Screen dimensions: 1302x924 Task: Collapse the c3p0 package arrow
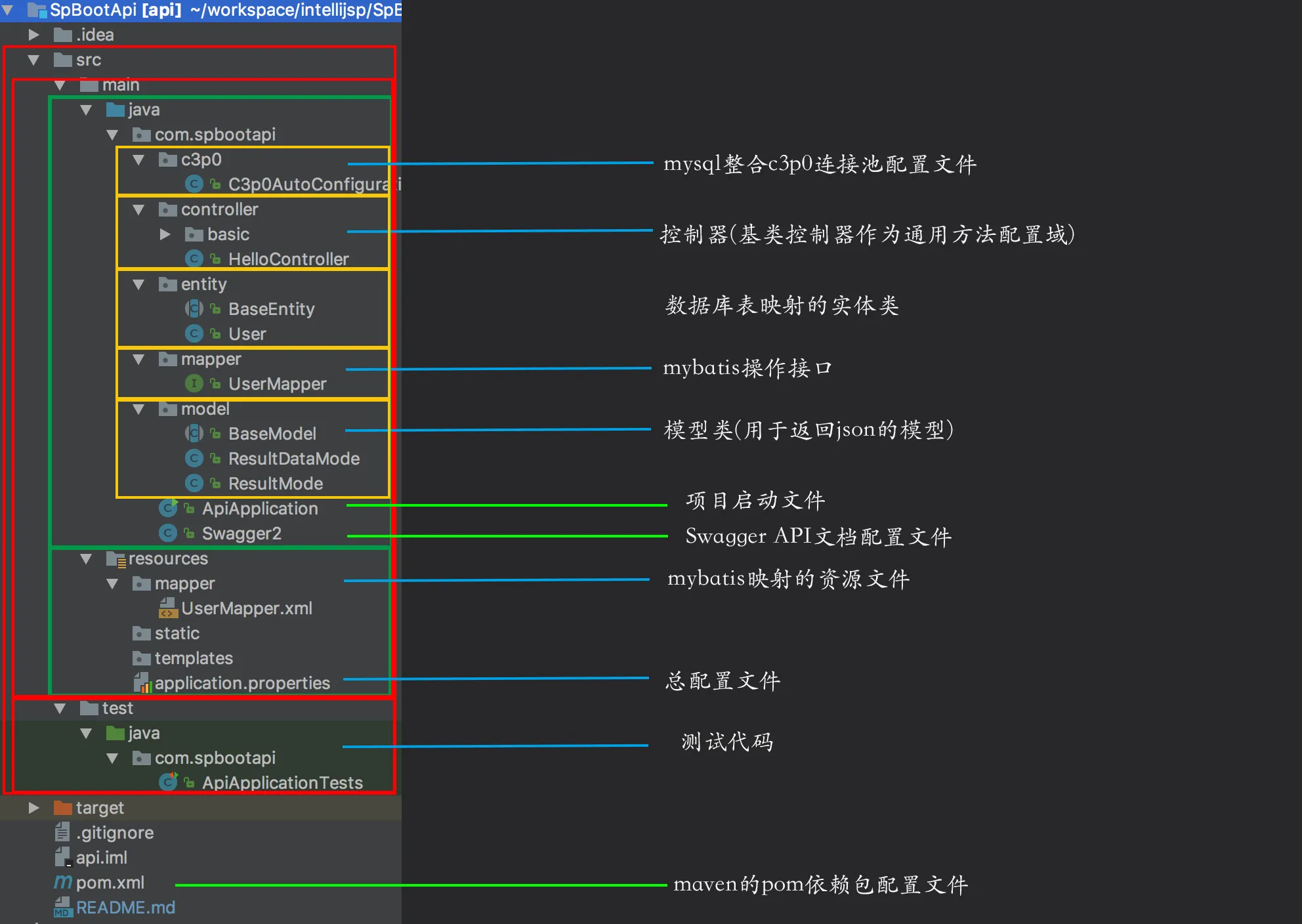(138, 159)
